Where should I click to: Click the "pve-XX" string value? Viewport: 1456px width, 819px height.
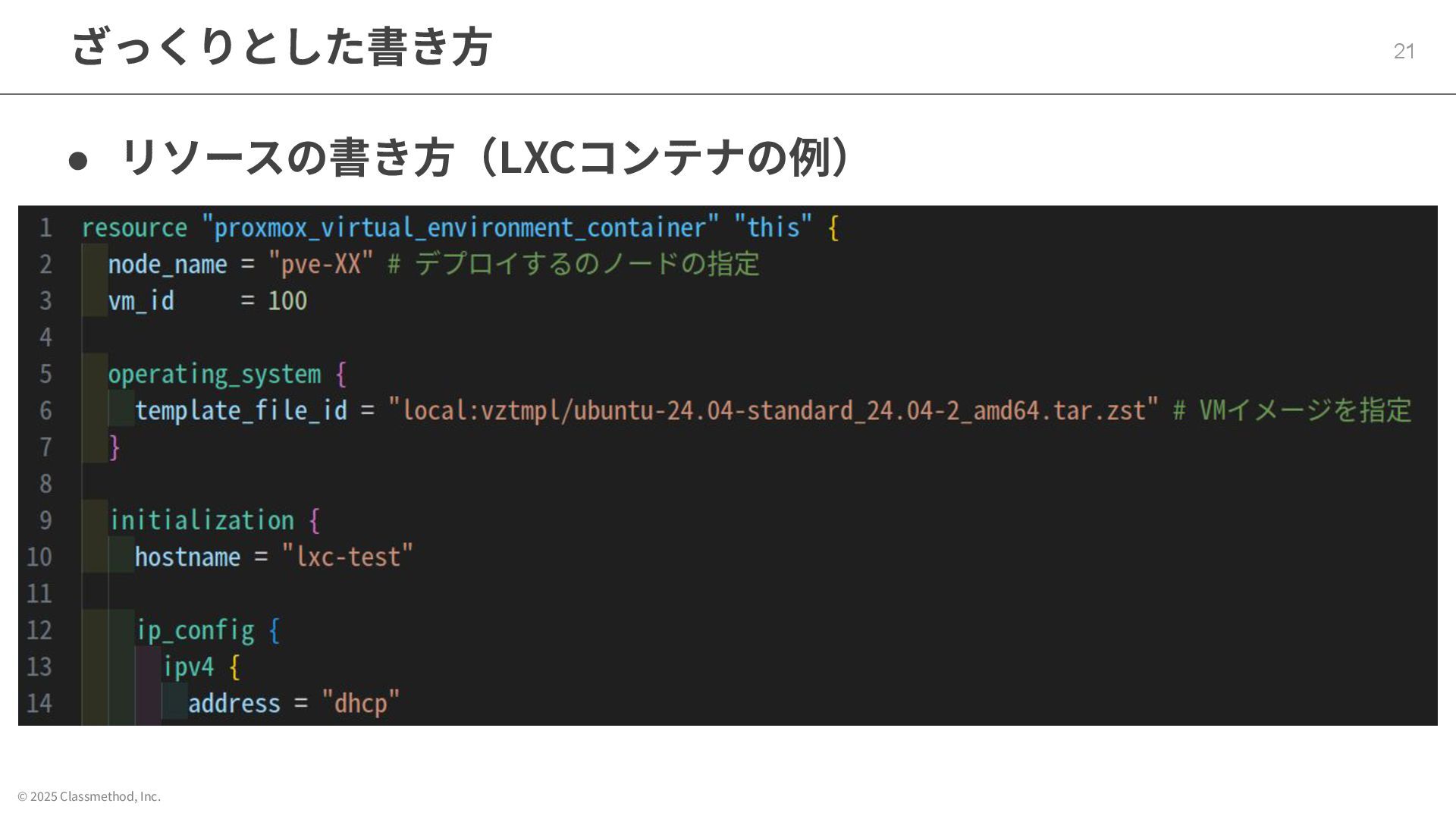[321, 264]
